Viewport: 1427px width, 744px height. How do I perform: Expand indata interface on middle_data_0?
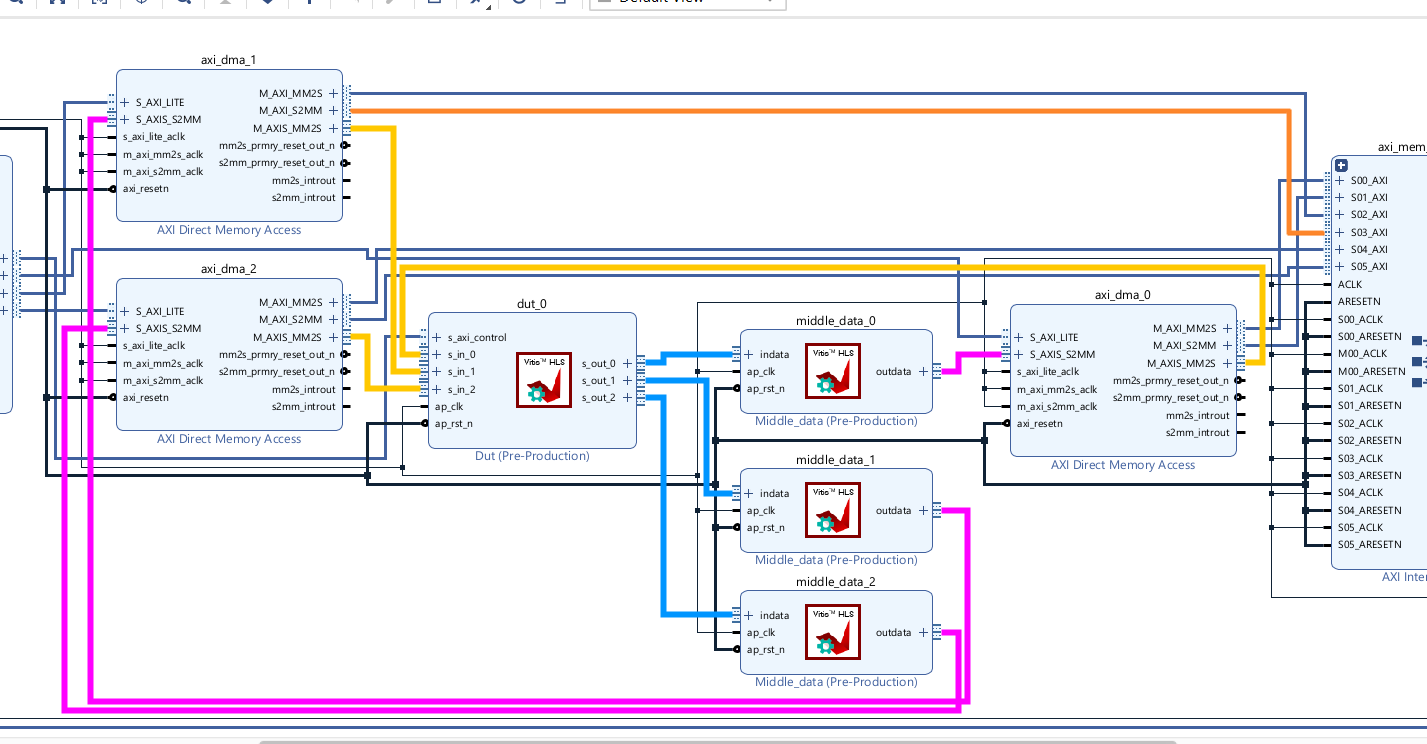pyautogui.click(x=749, y=354)
